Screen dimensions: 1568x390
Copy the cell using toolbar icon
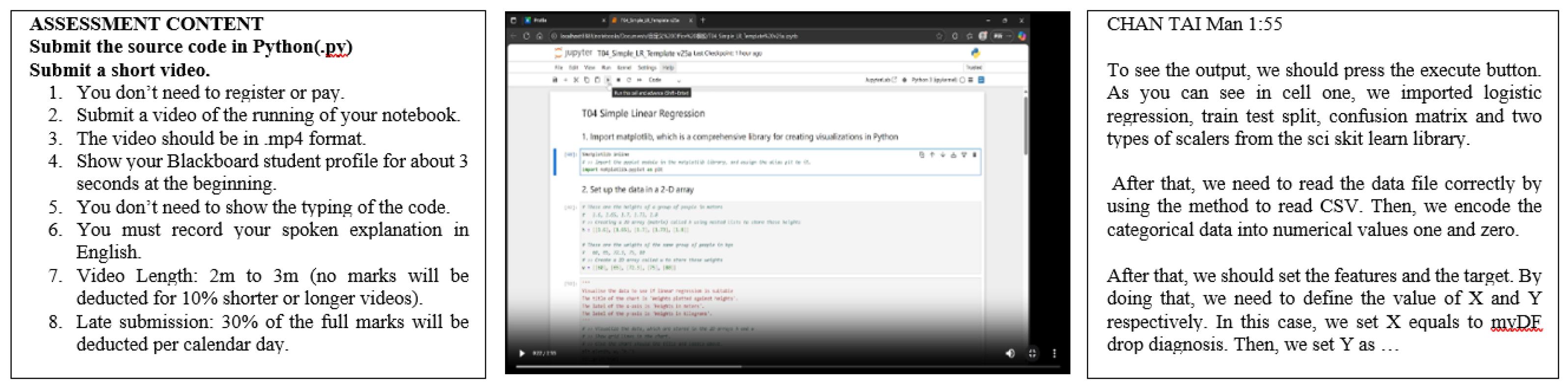coord(587,80)
